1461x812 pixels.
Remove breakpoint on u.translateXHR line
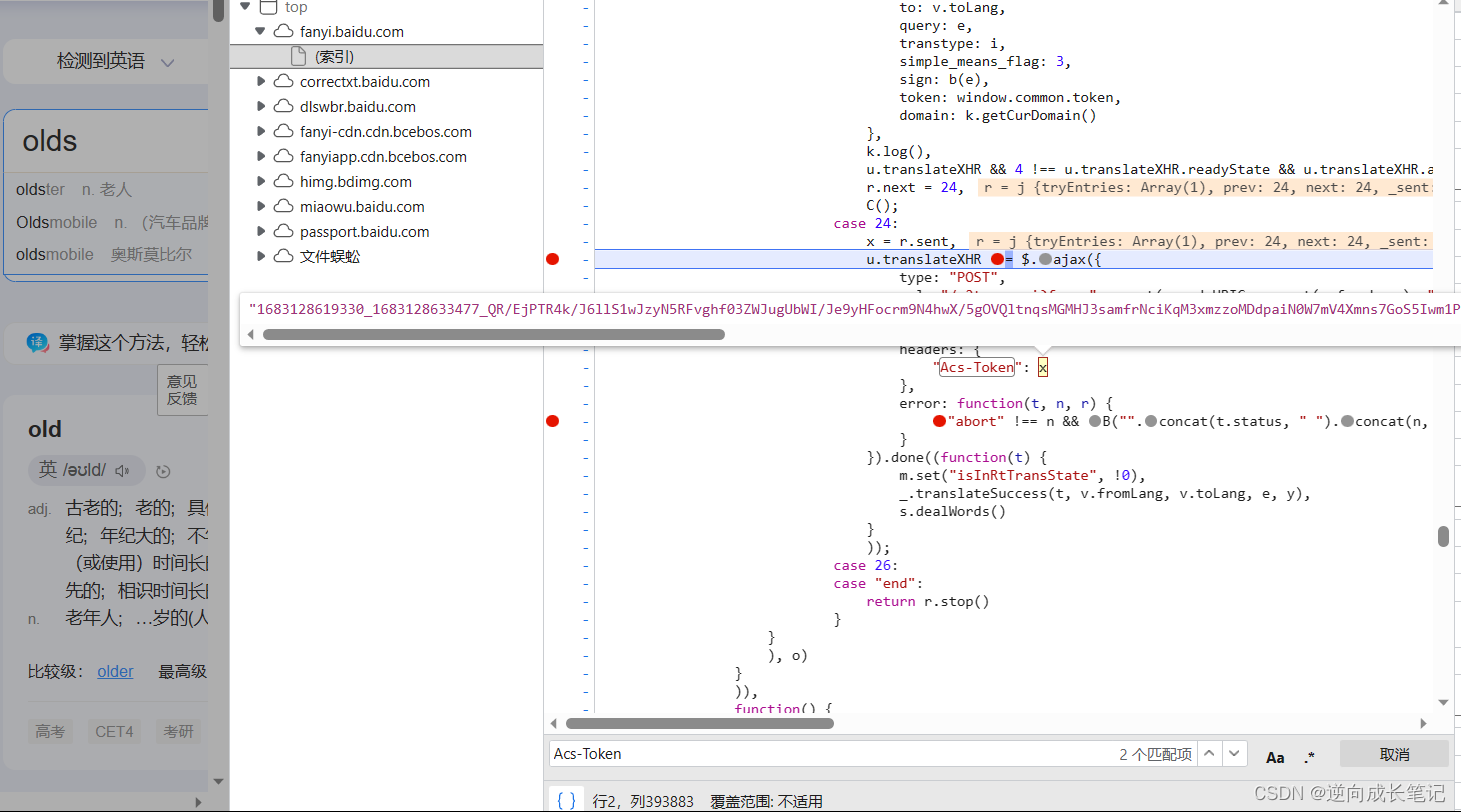coord(552,259)
